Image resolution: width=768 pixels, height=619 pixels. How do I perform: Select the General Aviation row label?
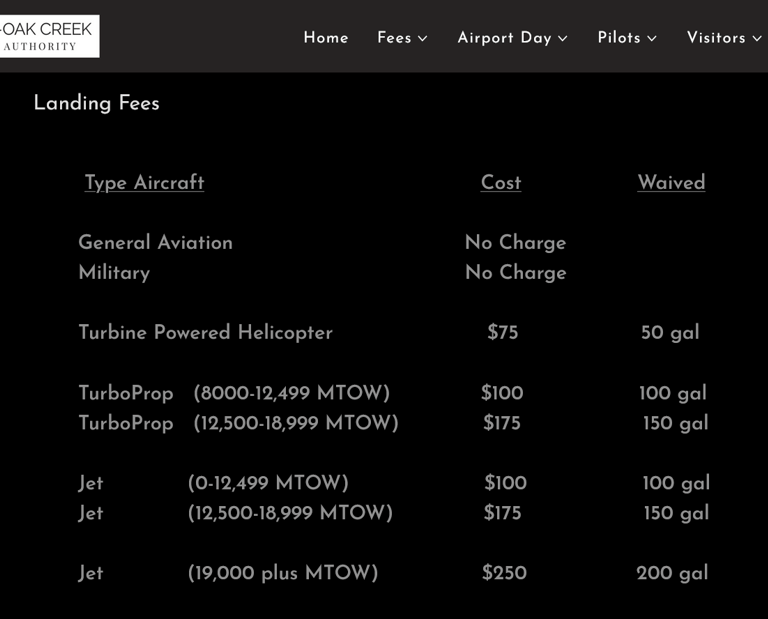tap(155, 242)
